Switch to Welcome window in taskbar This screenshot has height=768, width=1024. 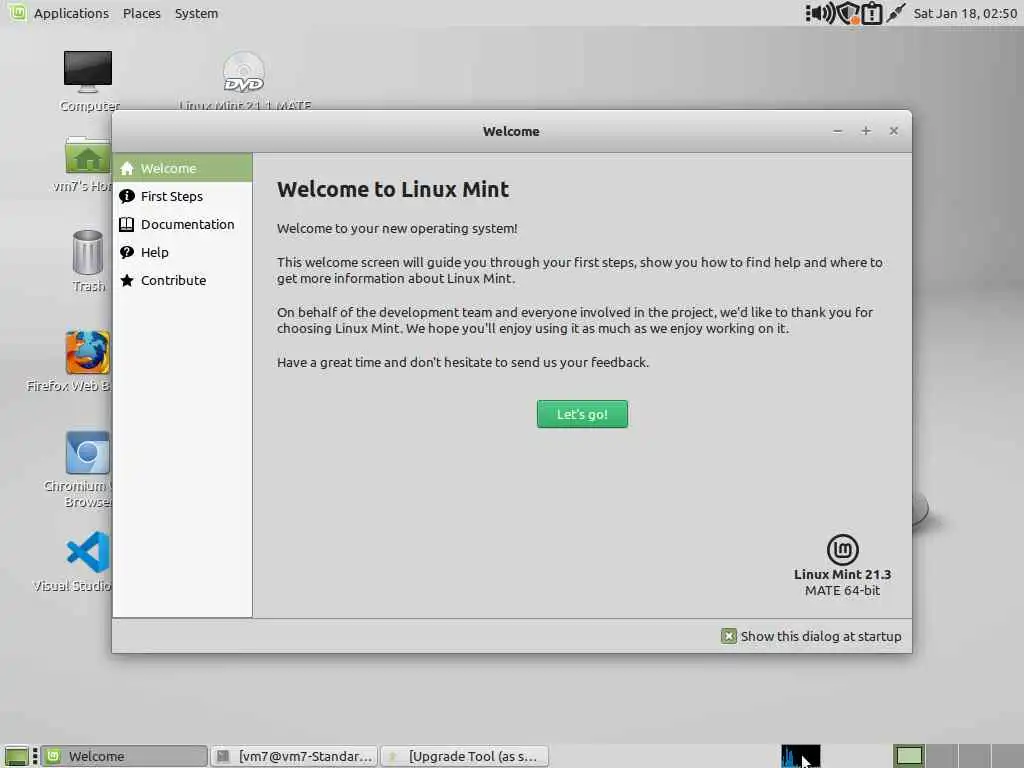(x=125, y=756)
